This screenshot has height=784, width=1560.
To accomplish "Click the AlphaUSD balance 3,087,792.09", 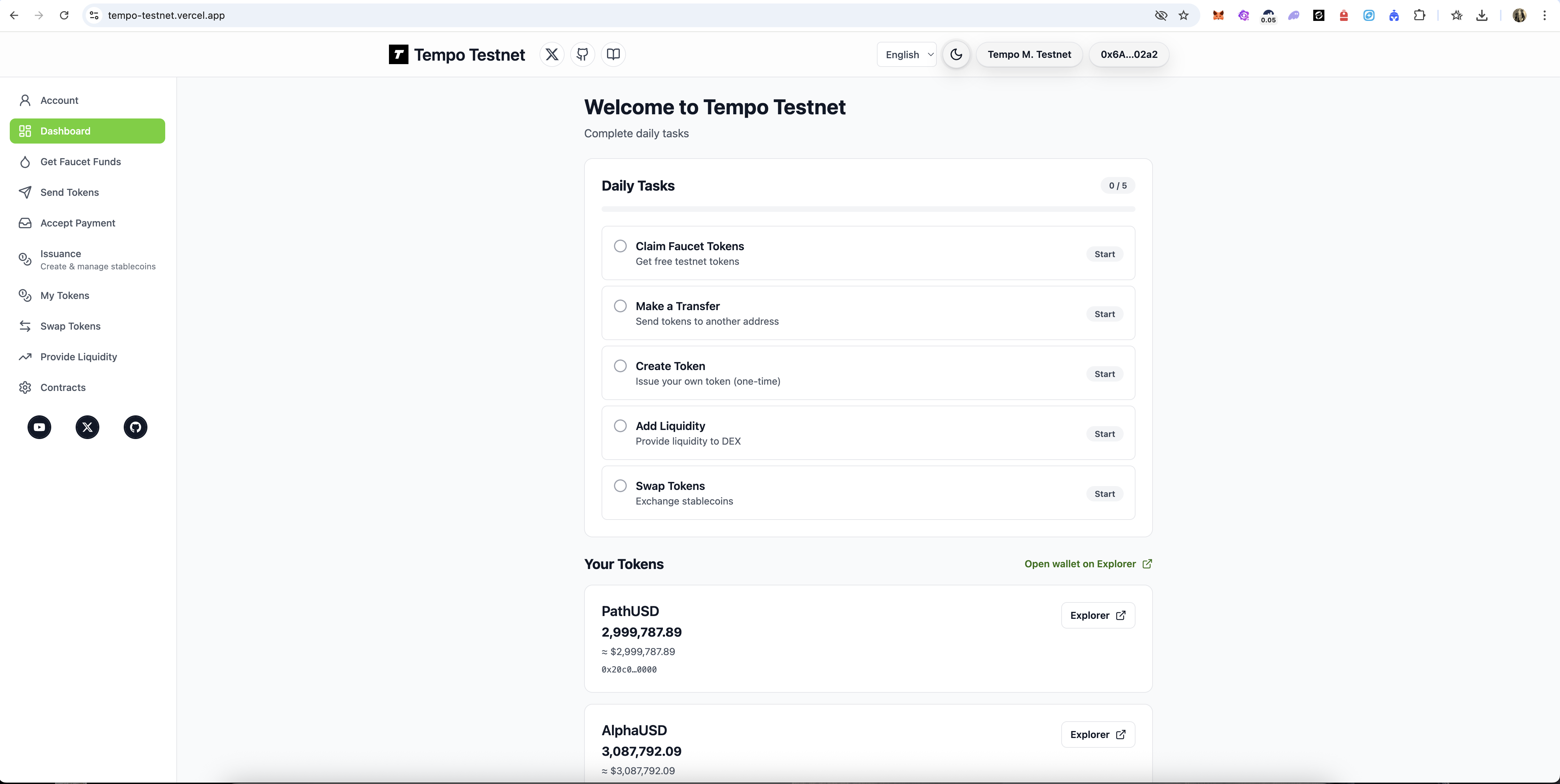I will click(641, 751).
